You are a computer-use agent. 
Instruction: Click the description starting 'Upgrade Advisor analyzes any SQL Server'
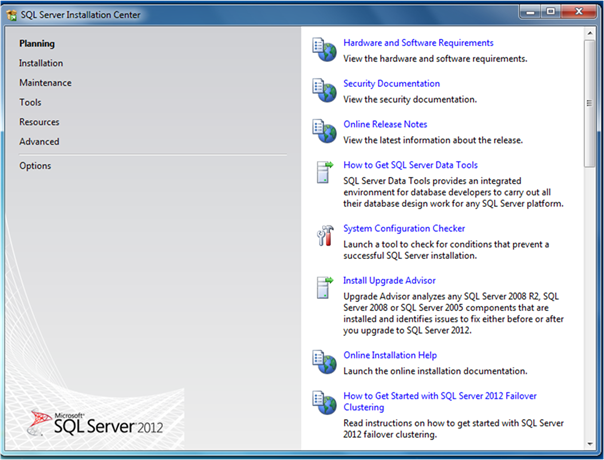453,313
